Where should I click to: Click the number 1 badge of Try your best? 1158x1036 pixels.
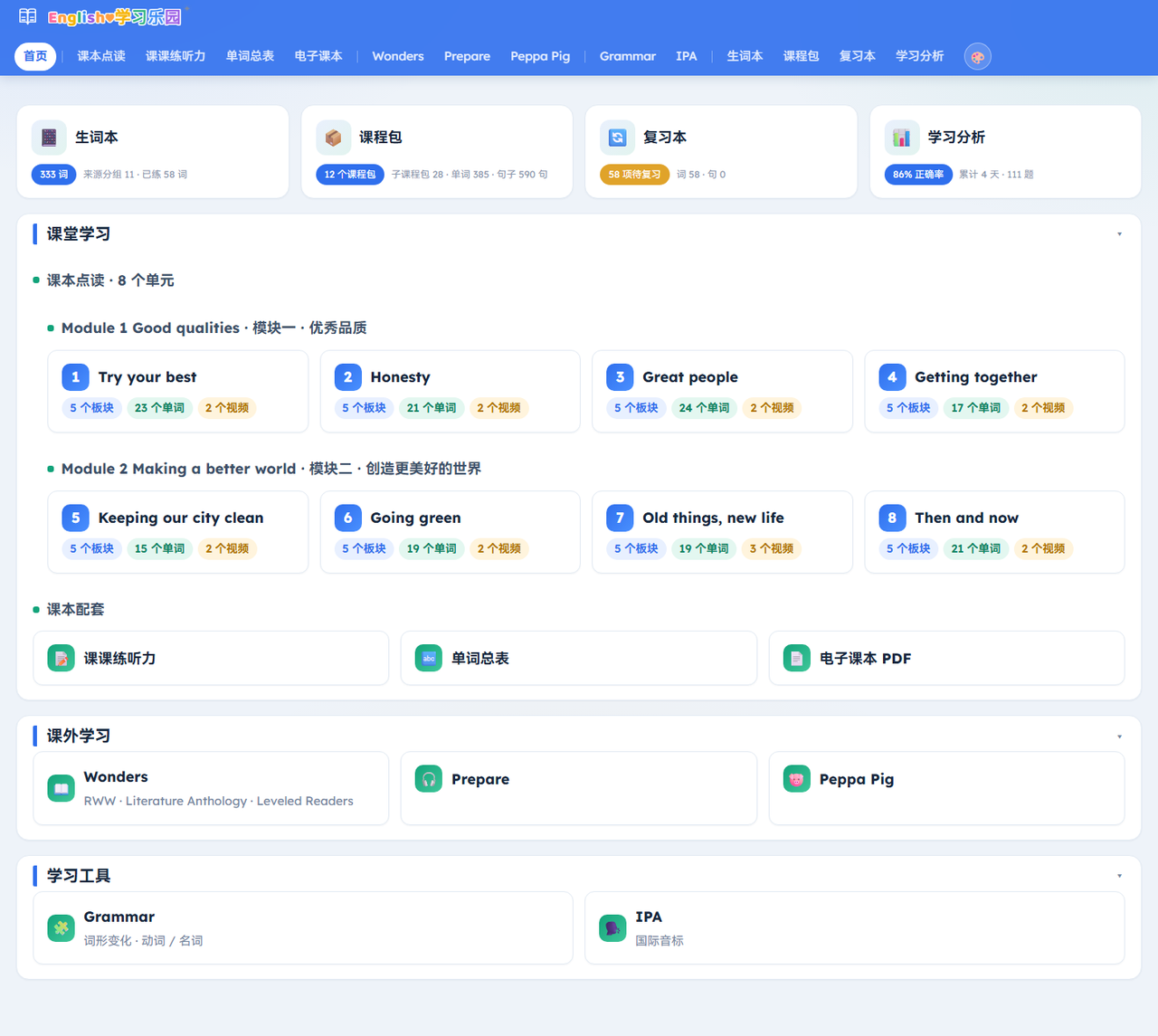pyautogui.click(x=75, y=376)
